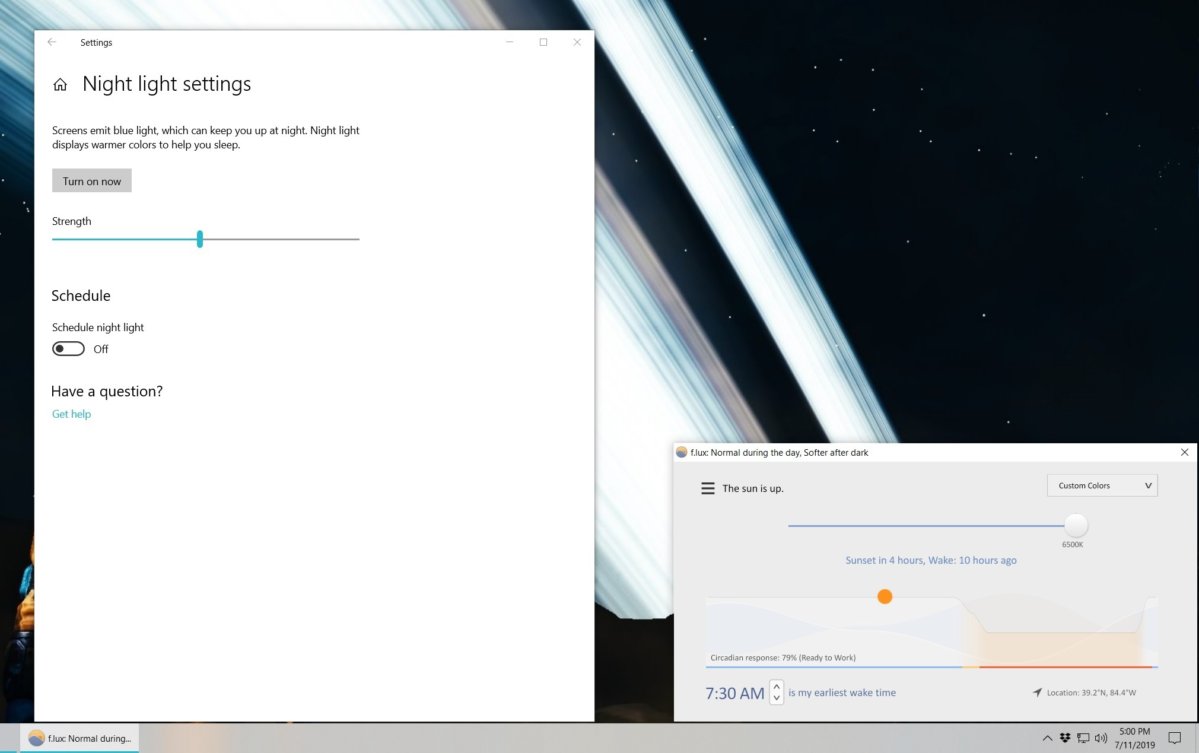
Task: Click the 6500K color temperature slider knob
Action: click(1076, 525)
